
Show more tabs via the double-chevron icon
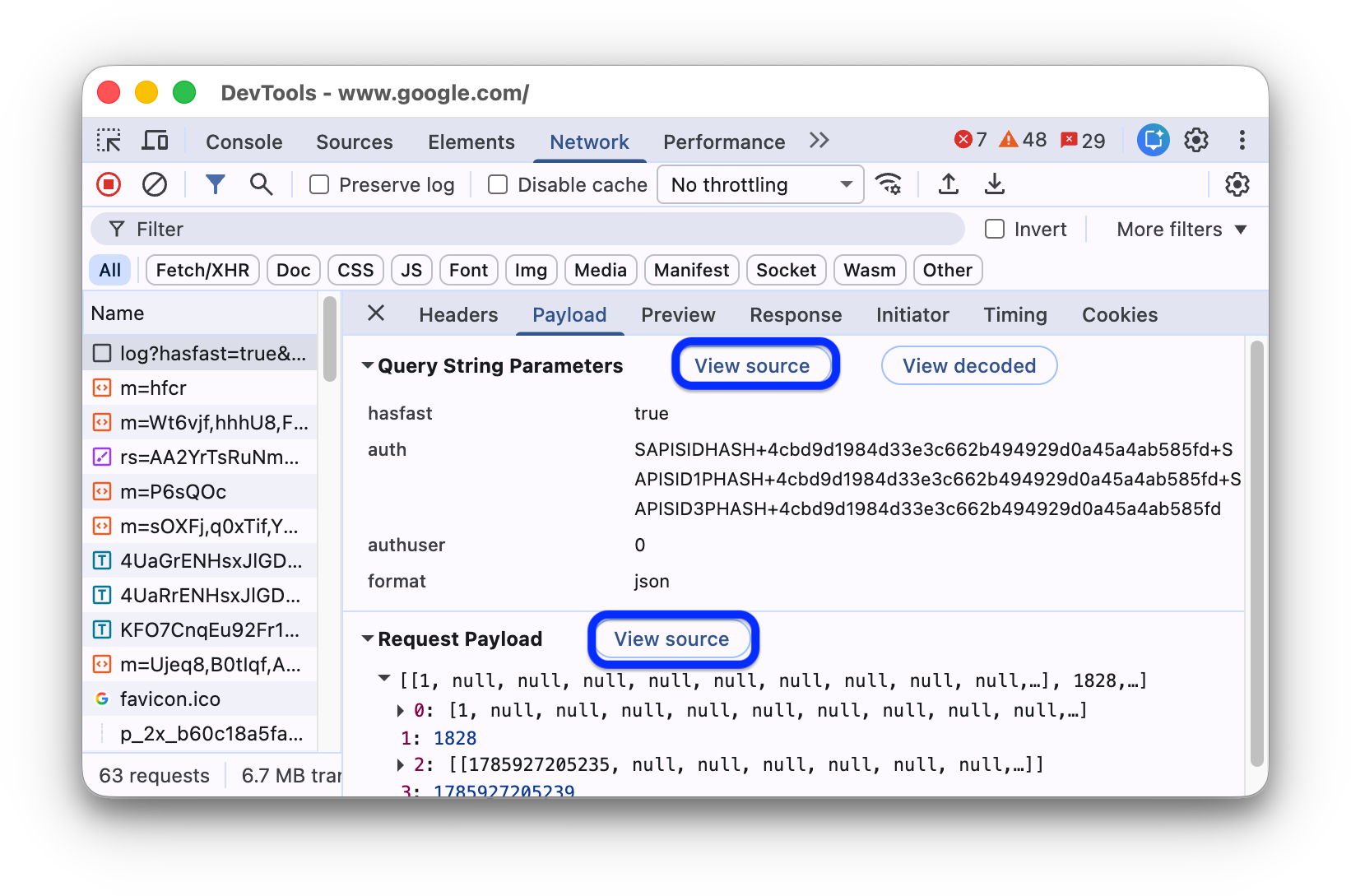click(819, 141)
